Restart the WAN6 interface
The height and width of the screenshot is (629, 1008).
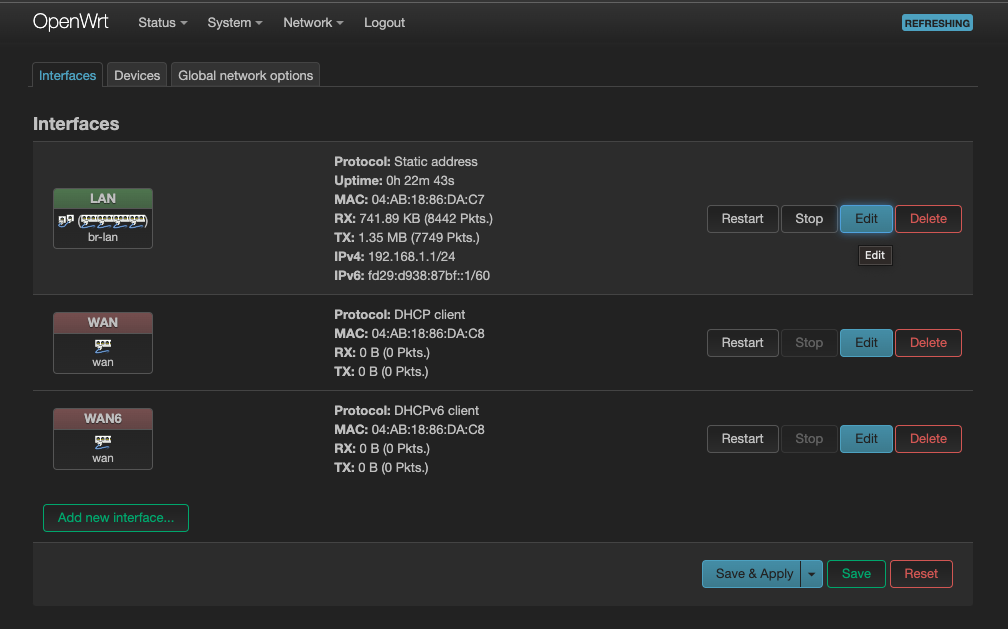(x=742, y=439)
